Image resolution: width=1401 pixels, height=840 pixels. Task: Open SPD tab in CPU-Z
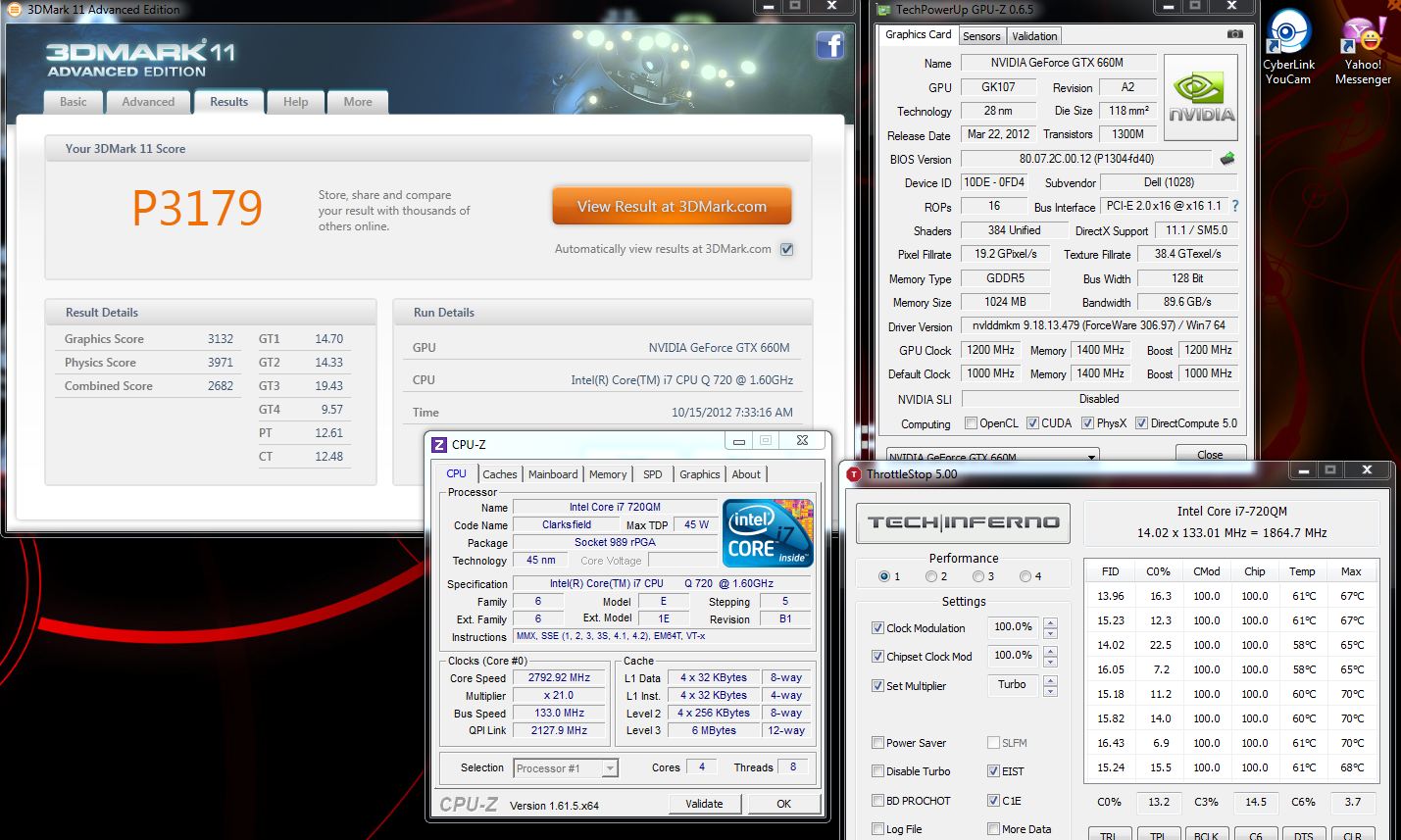[x=653, y=474]
